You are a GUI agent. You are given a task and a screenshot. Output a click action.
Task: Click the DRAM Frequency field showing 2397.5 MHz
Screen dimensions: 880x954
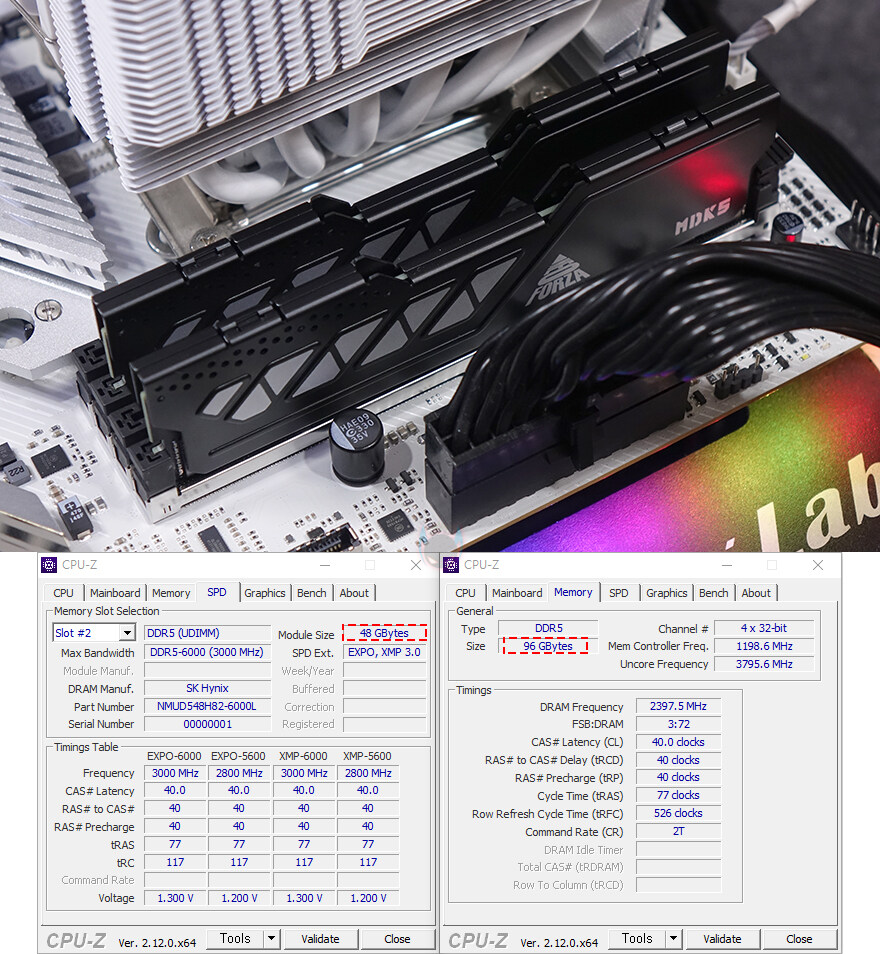[678, 705]
